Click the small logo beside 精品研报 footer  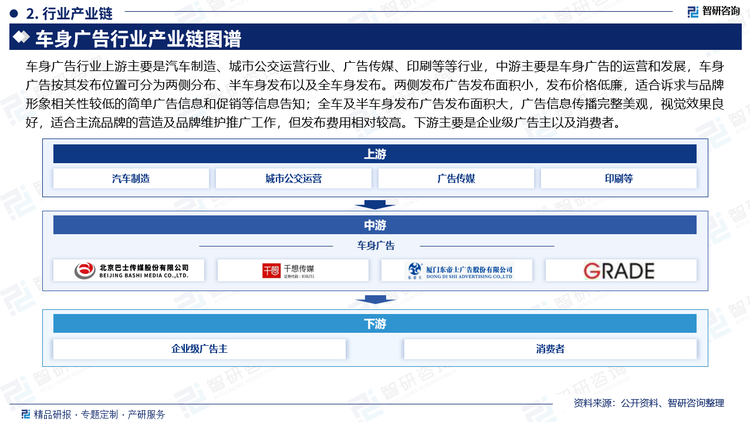click(26, 413)
